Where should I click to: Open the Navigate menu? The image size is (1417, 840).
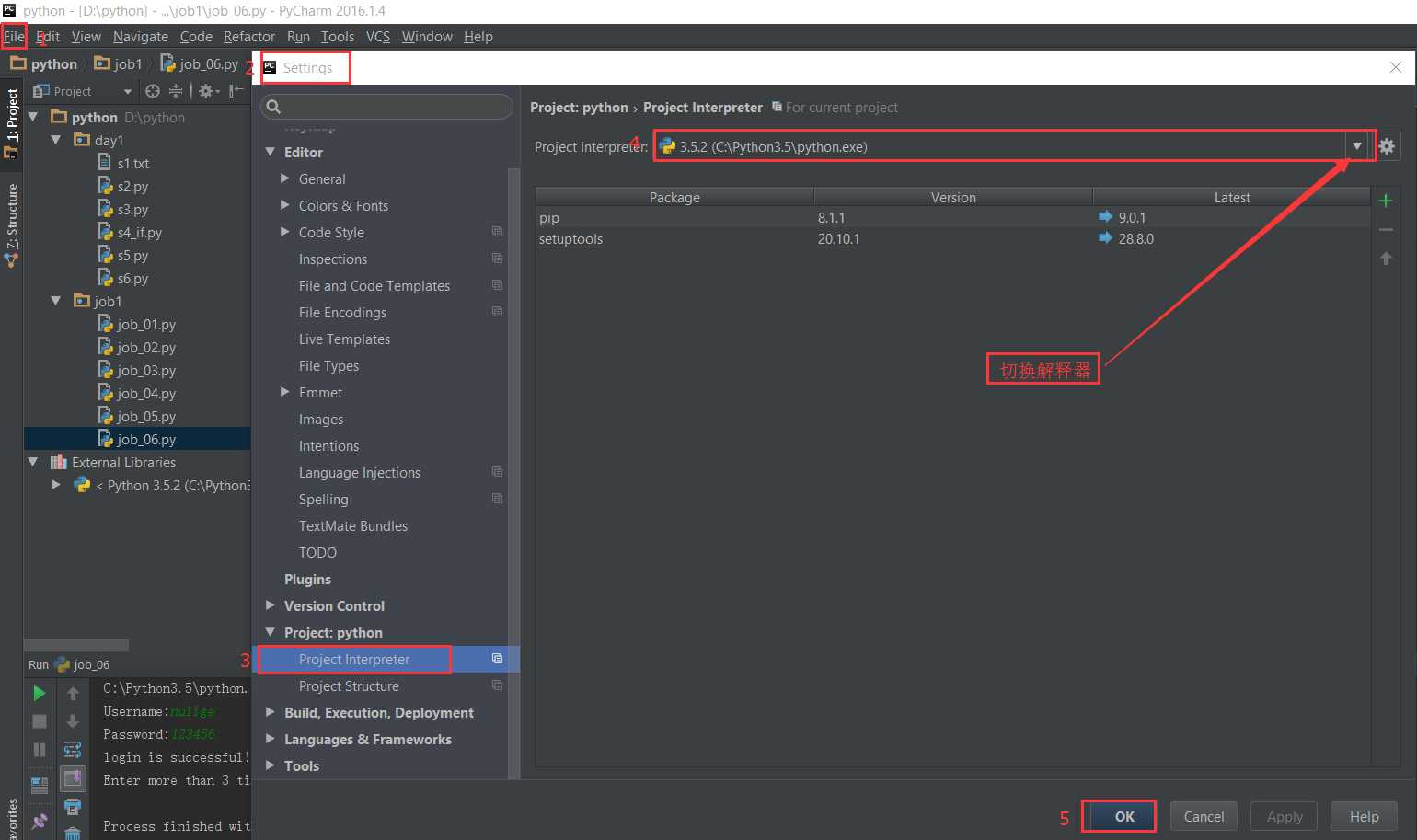(141, 37)
